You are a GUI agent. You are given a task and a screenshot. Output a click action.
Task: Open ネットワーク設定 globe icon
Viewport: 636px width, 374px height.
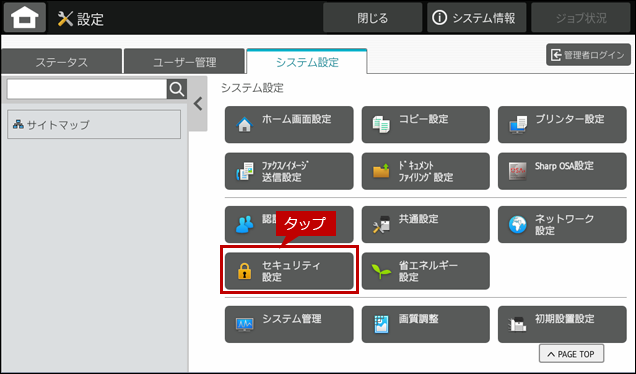click(x=518, y=224)
